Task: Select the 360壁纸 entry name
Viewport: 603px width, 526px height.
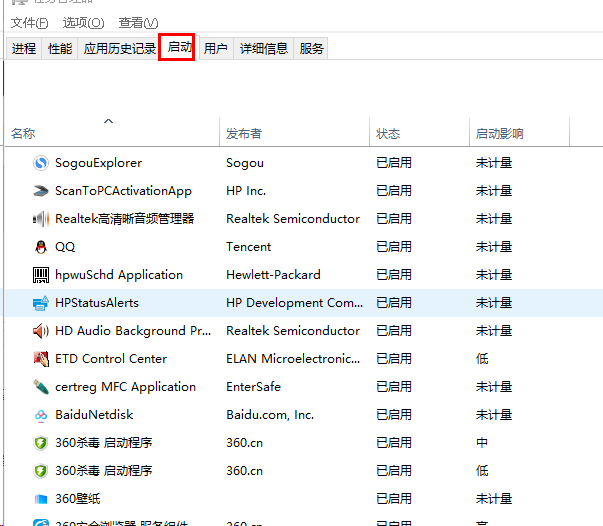Action: click(x=78, y=499)
